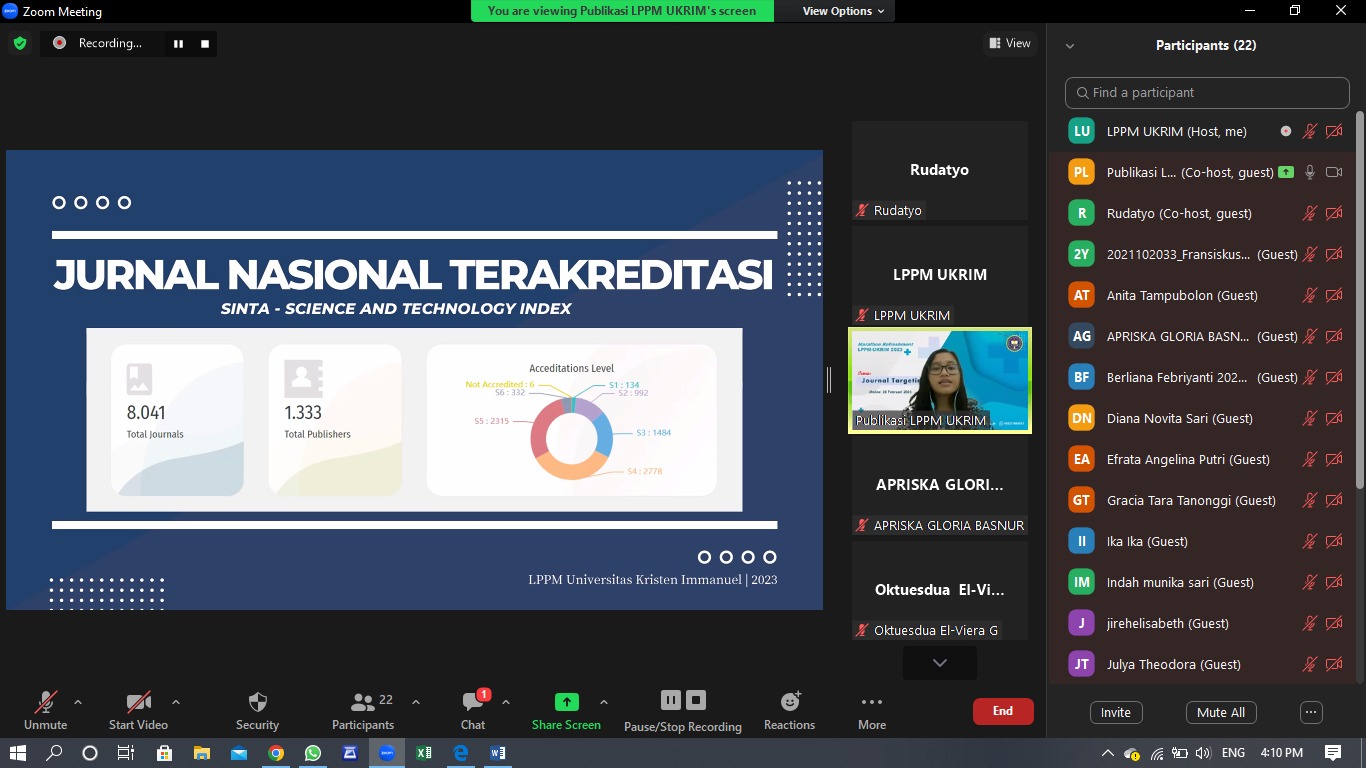Viewport: 1366px width, 768px height.
Task: Select participant Gracia Tara Tanonggi
Action: [x=1203, y=500]
